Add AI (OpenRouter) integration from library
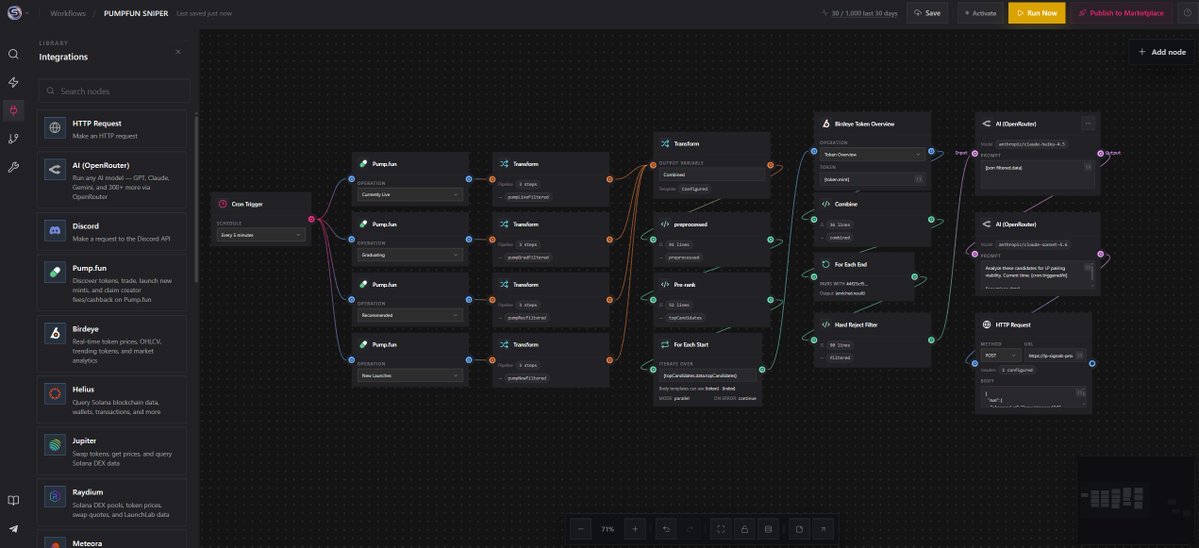The image size is (1199, 548). tap(112, 180)
